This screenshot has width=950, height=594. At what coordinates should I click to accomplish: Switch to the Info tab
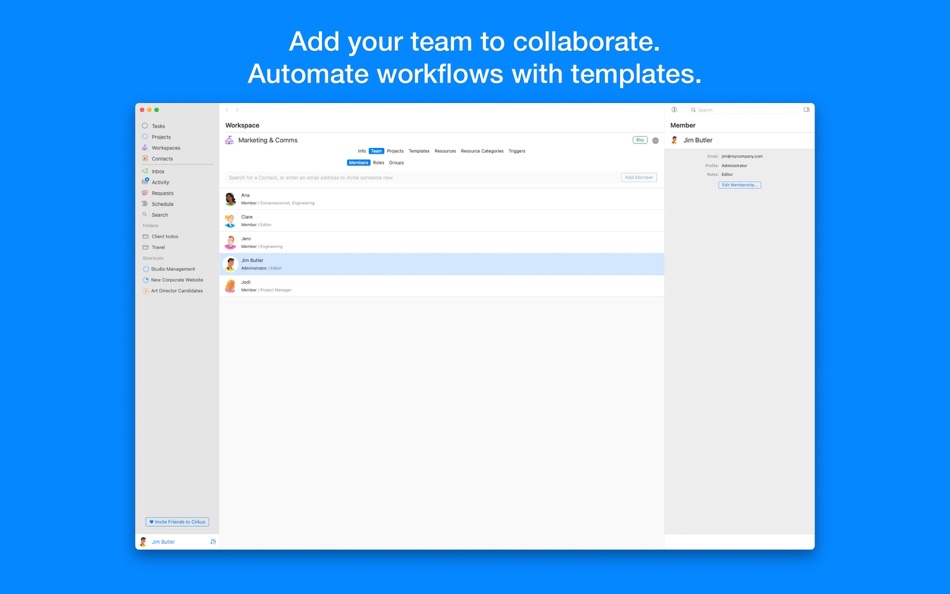click(x=362, y=151)
